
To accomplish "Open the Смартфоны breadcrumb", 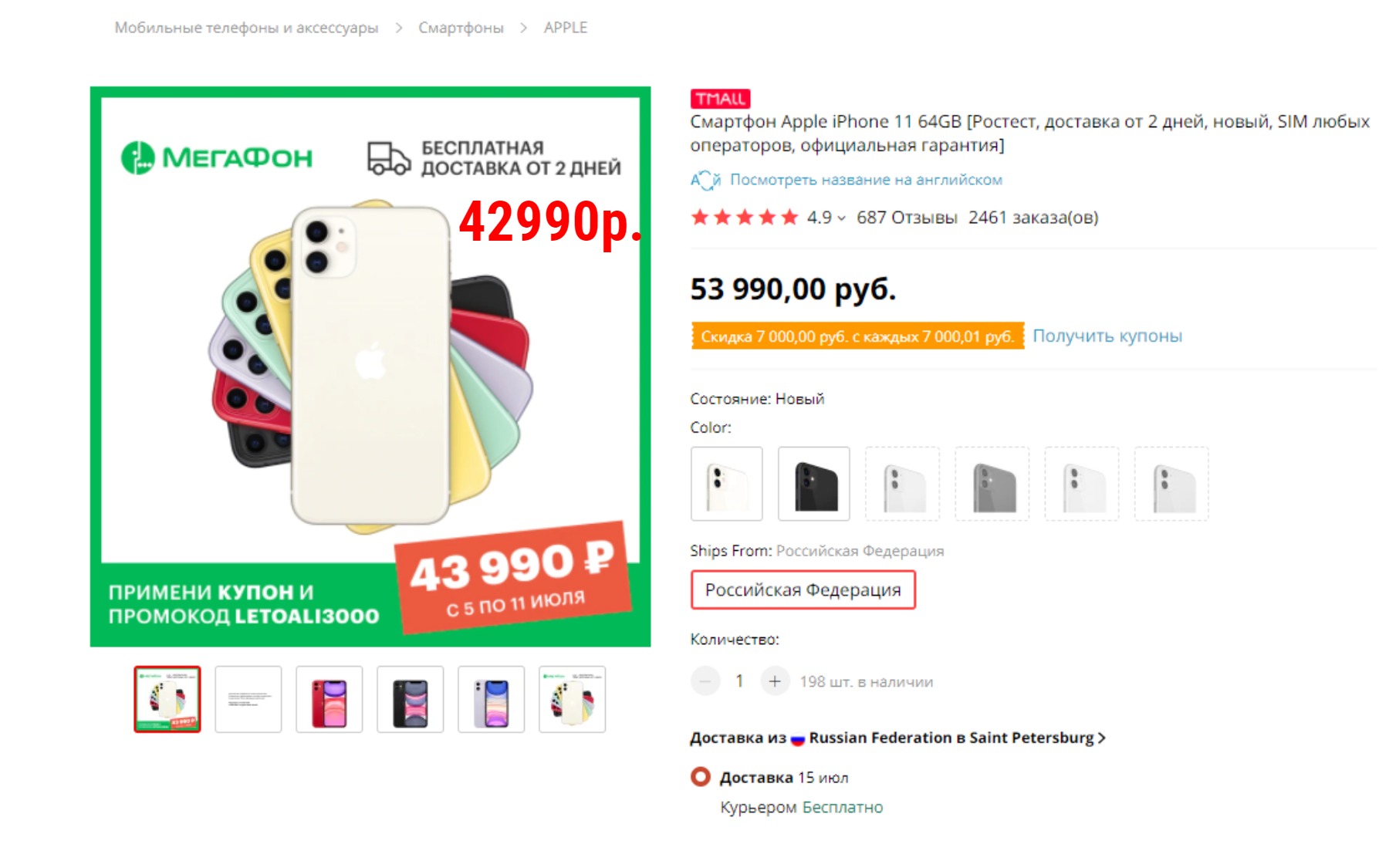I will (x=461, y=28).
